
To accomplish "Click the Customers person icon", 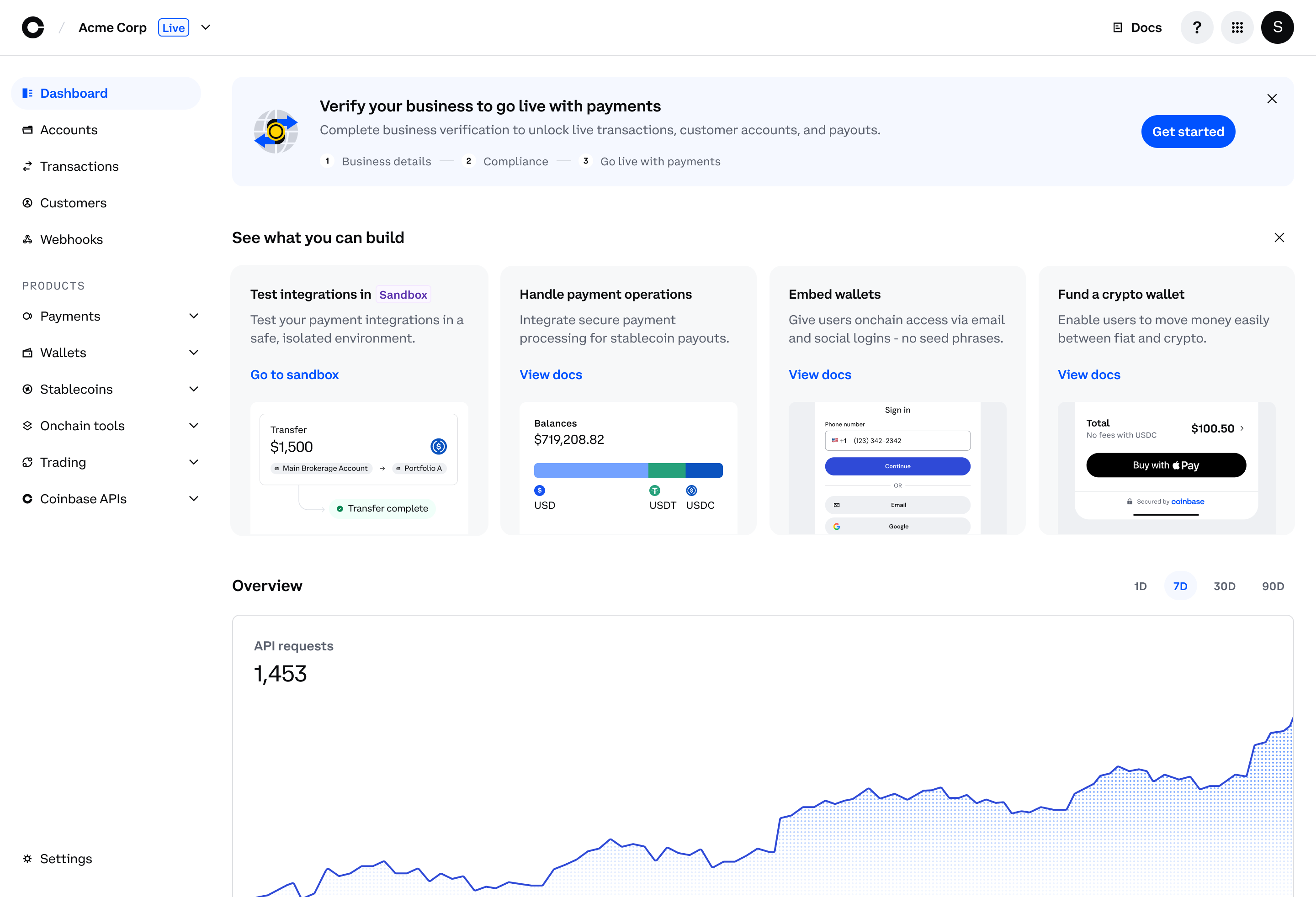I will (27, 203).
